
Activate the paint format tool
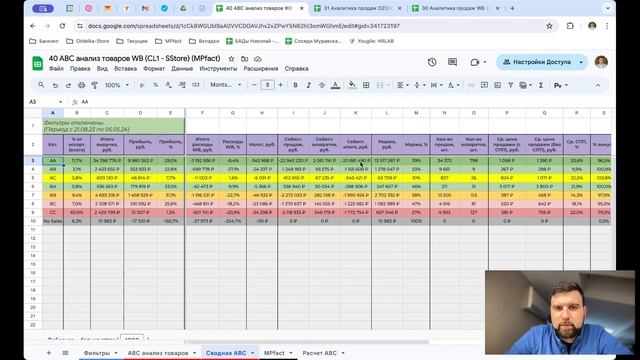pos(95,85)
